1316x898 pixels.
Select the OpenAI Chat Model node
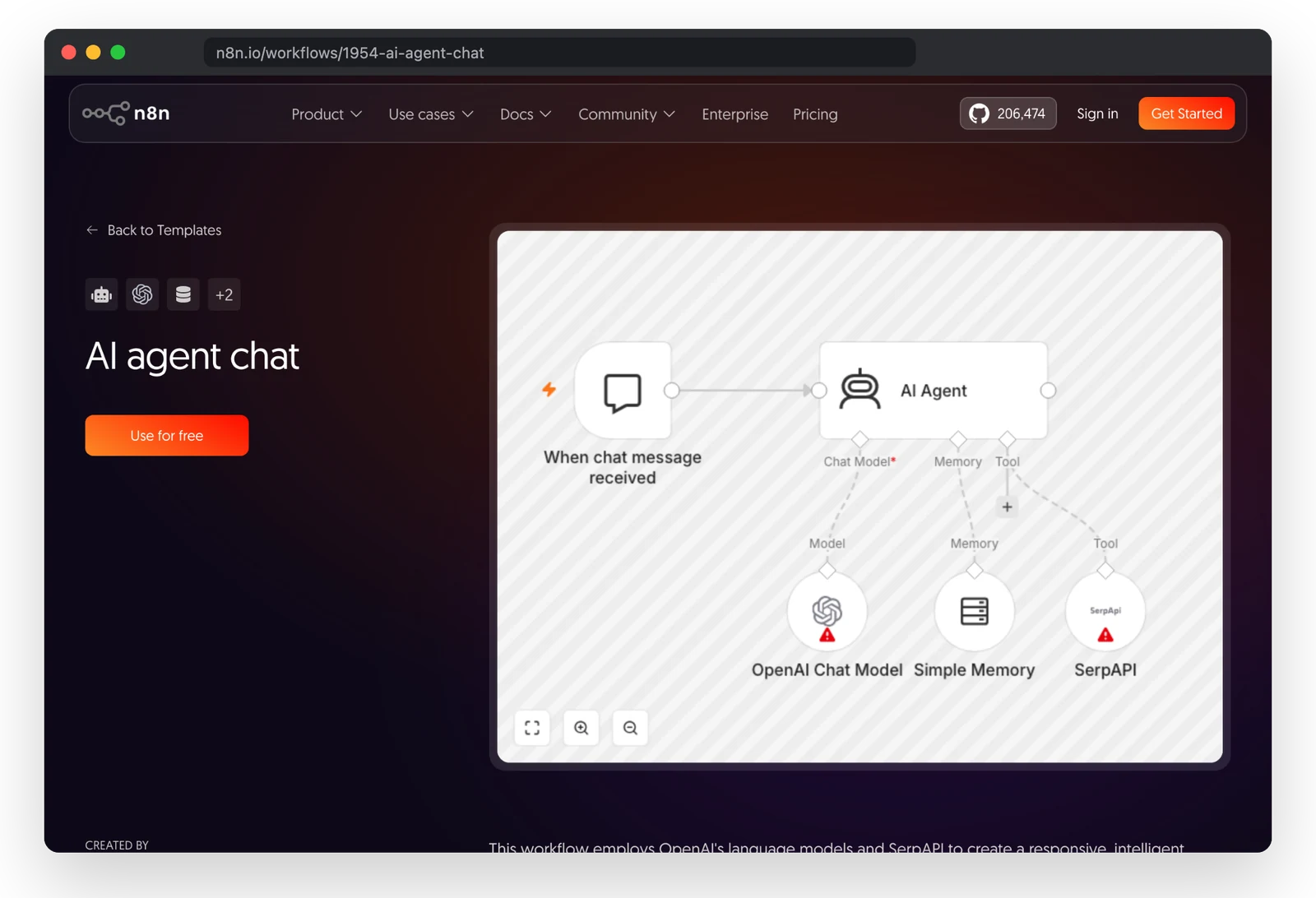point(827,612)
